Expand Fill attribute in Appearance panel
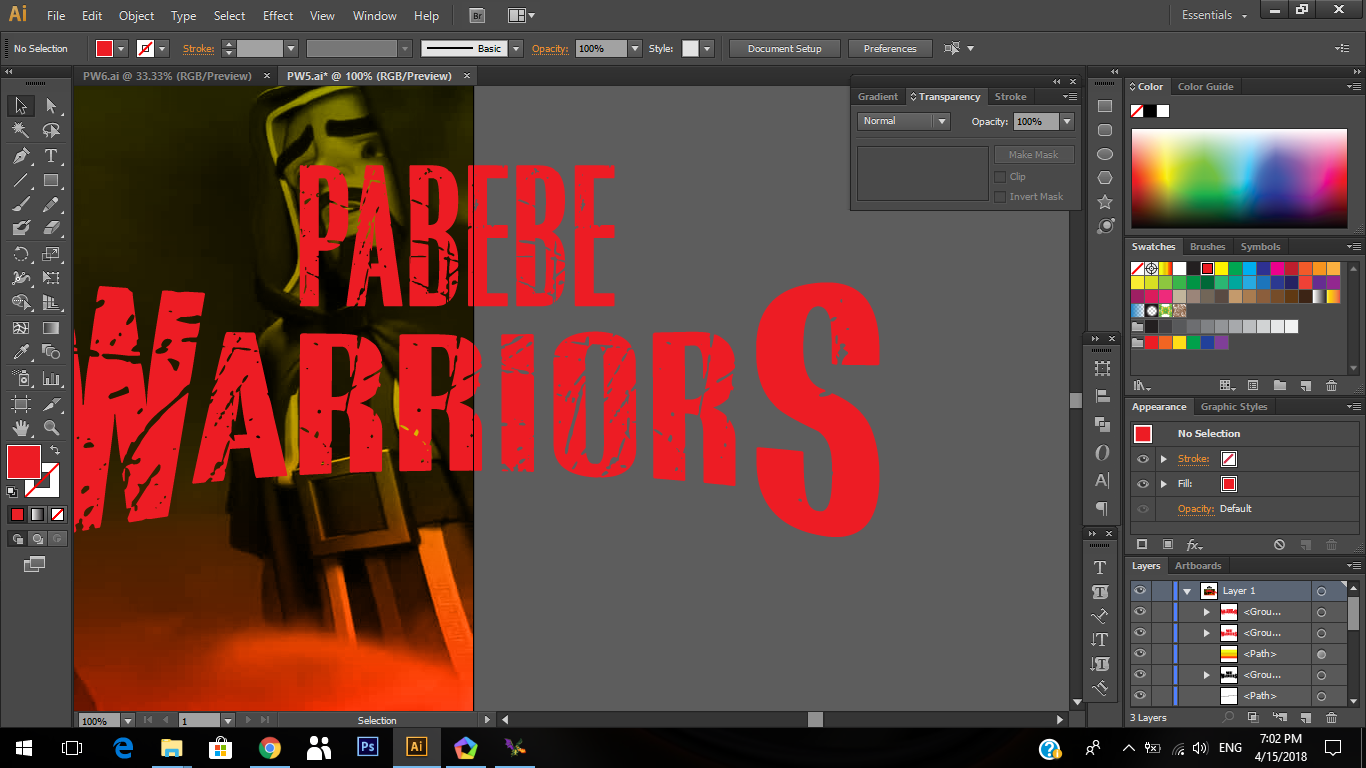The height and width of the screenshot is (768, 1366). [x=1163, y=484]
